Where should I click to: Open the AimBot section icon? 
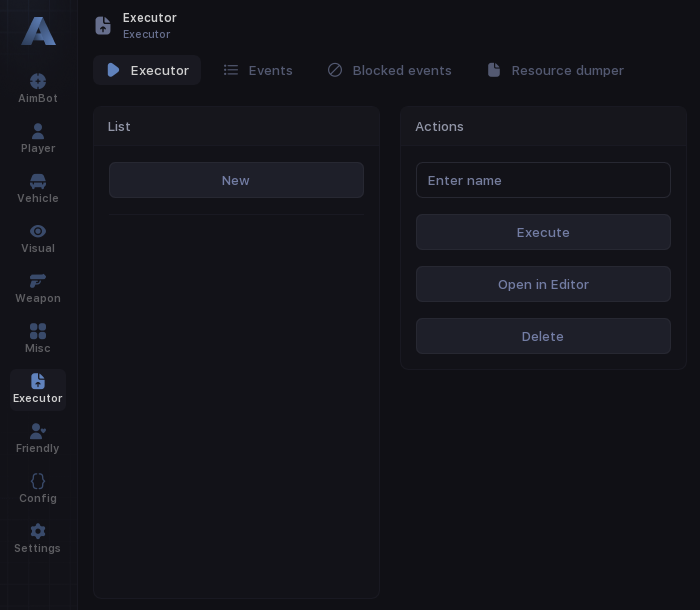[x=38, y=81]
